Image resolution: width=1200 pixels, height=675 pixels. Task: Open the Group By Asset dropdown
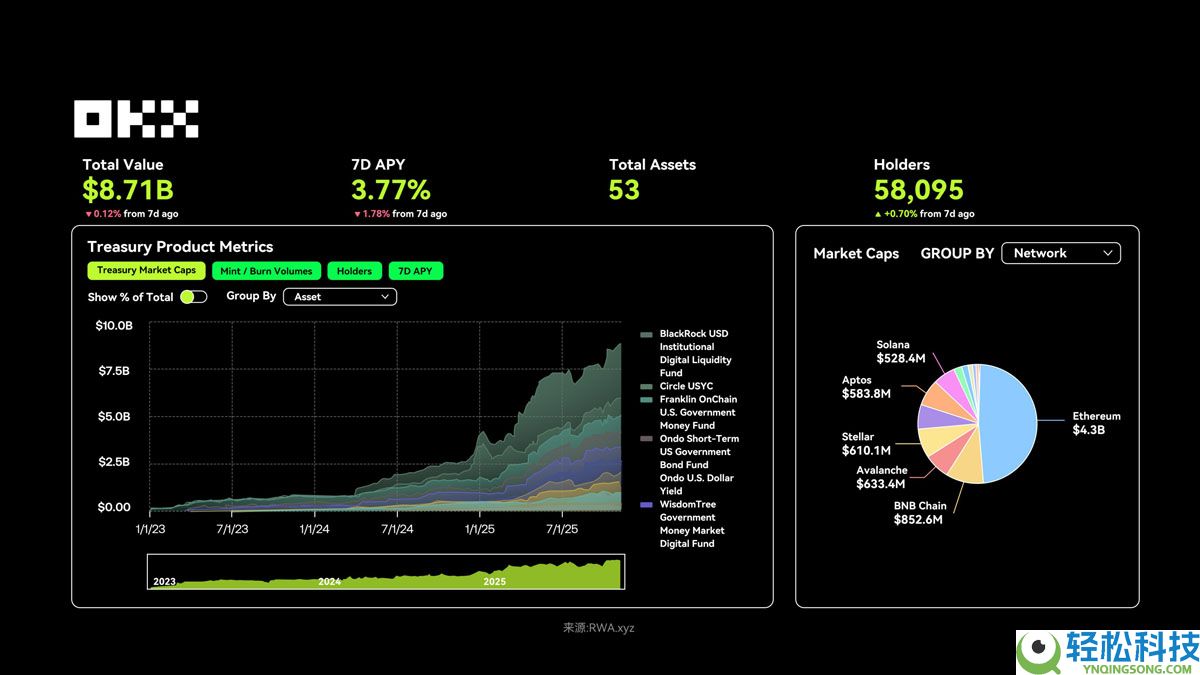(x=340, y=297)
